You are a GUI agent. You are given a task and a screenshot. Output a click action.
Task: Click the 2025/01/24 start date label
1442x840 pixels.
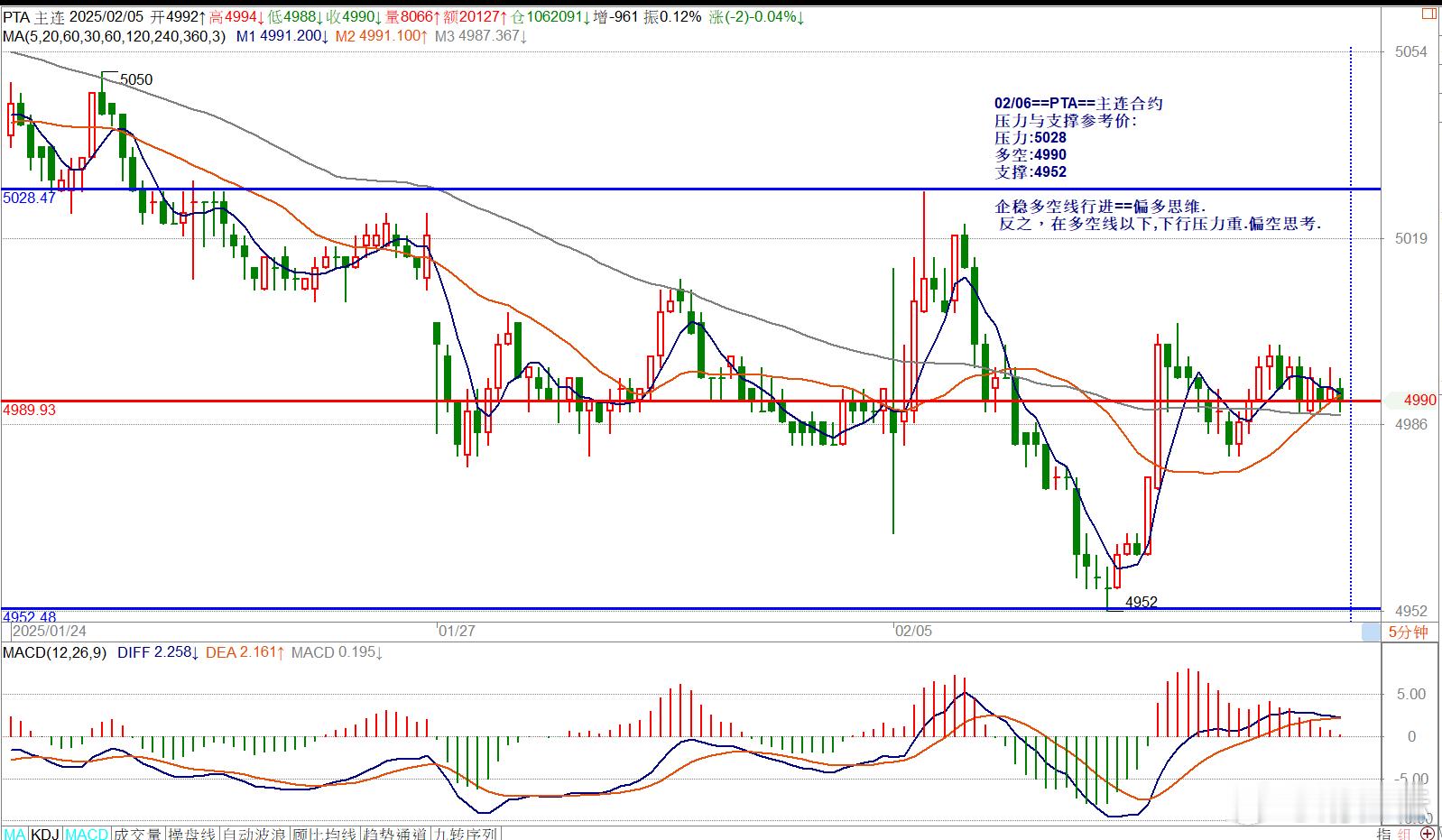point(49,631)
